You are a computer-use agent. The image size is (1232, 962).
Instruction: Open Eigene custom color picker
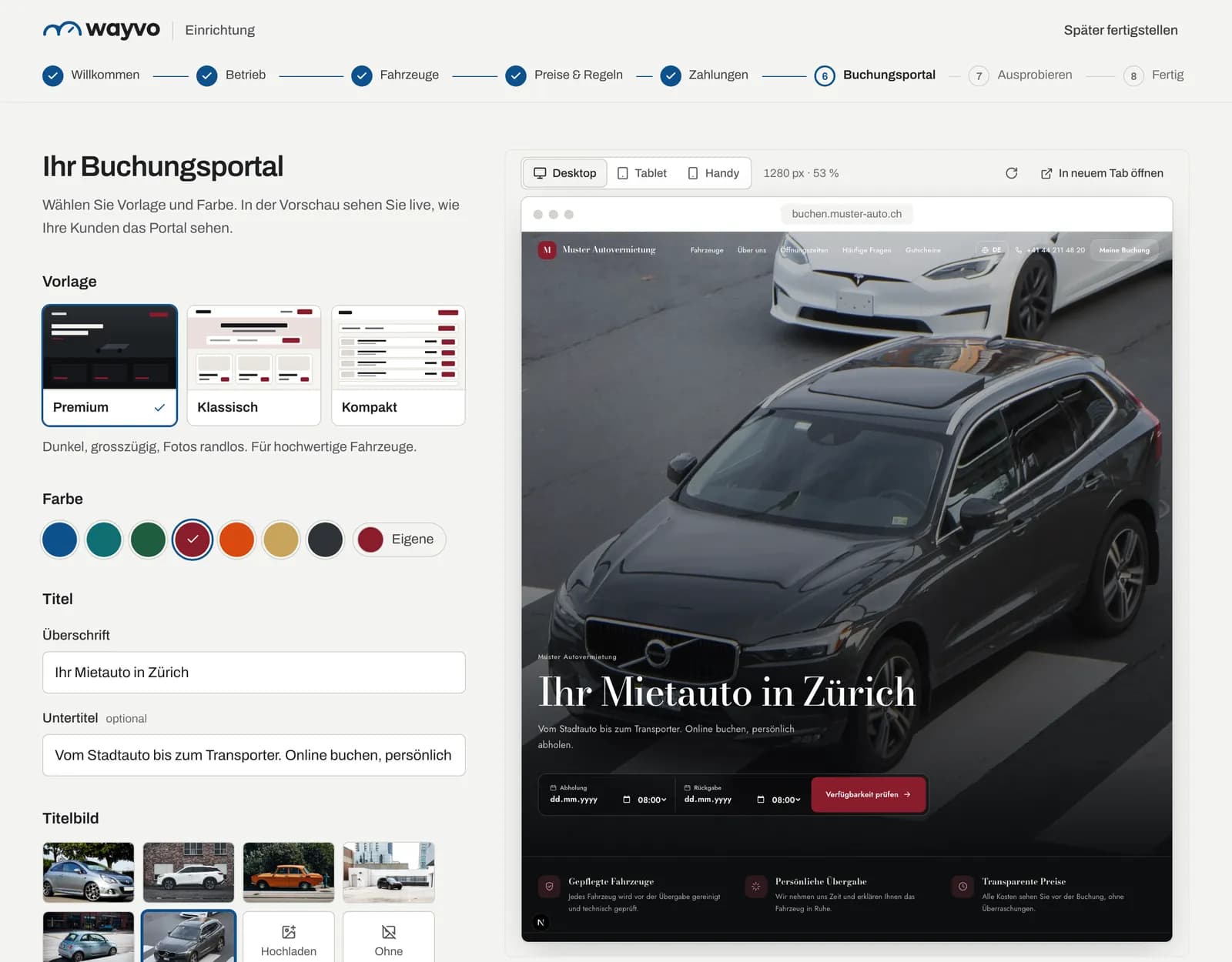[400, 539]
